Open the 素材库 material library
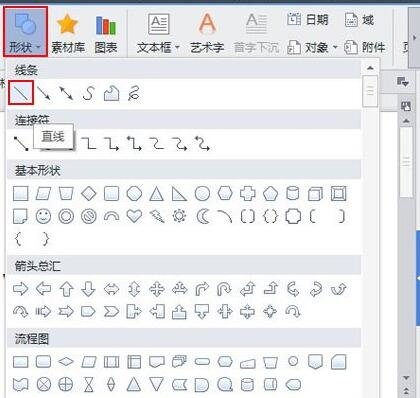Viewport: 420px width, 398px height. click(68, 33)
